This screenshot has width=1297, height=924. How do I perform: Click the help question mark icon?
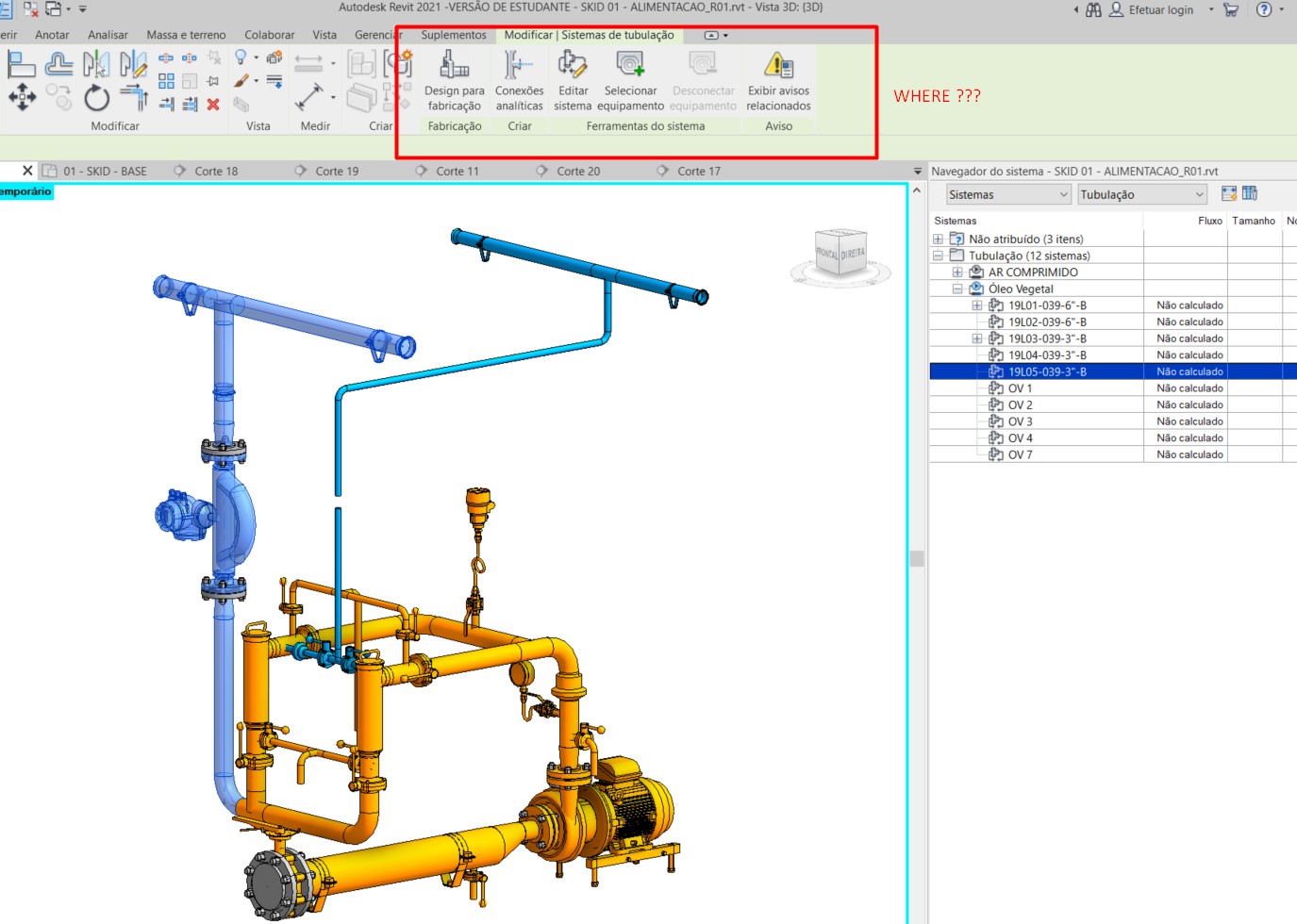pos(1264,9)
